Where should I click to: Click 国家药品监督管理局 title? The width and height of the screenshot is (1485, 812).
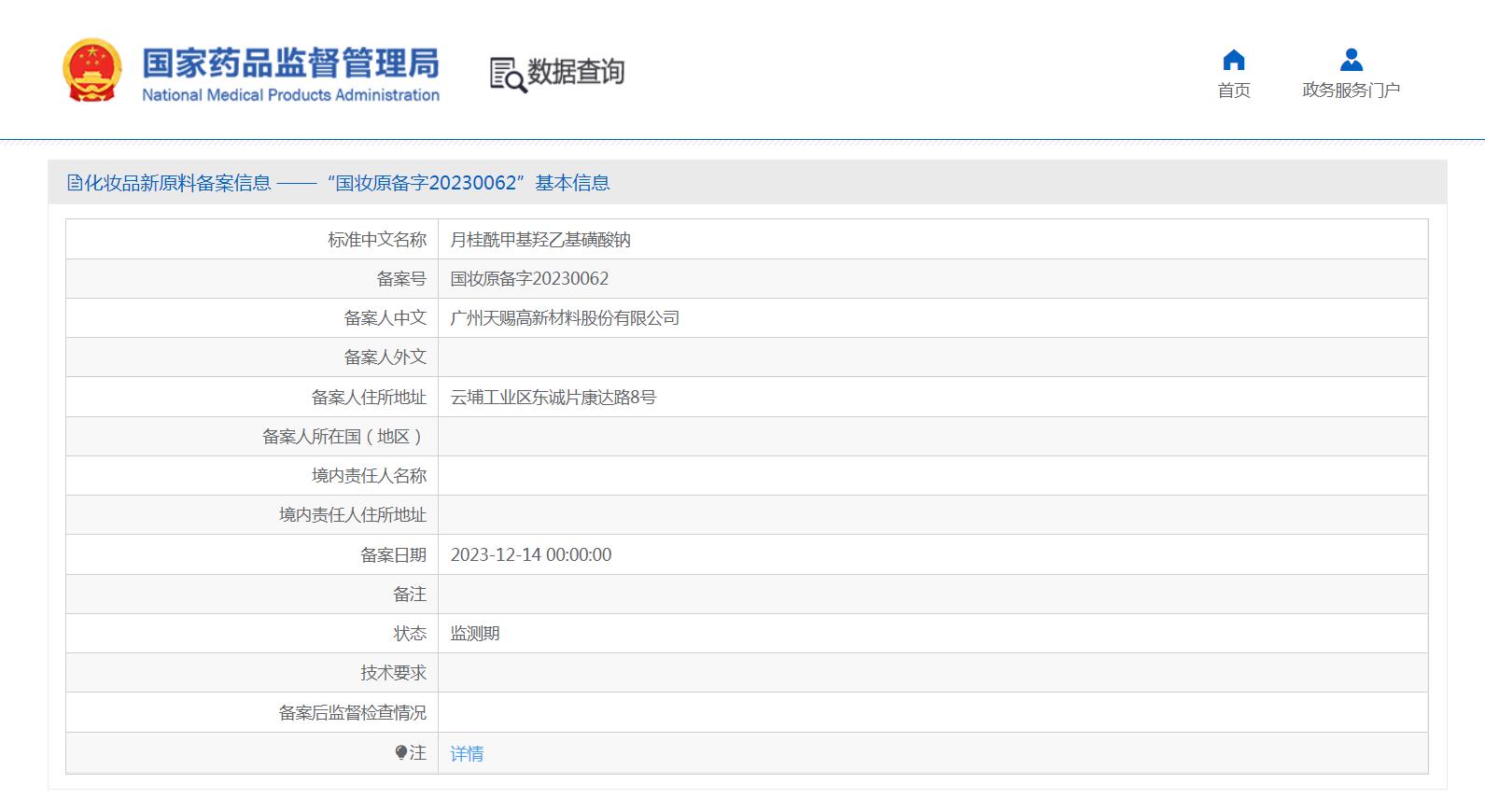point(290,63)
